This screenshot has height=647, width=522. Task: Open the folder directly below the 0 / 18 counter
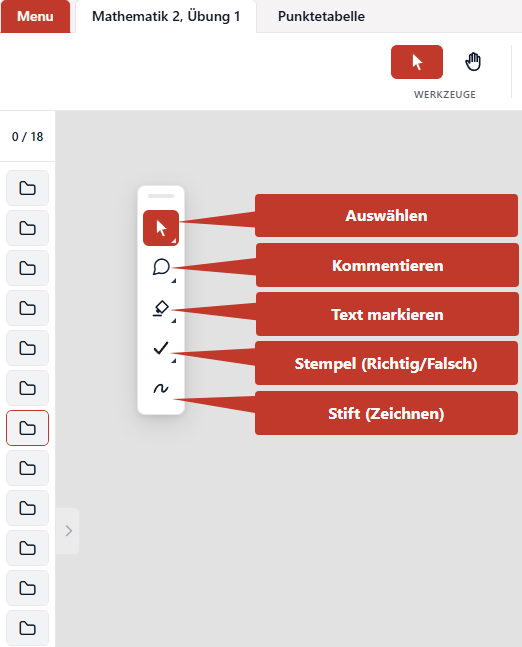click(28, 188)
